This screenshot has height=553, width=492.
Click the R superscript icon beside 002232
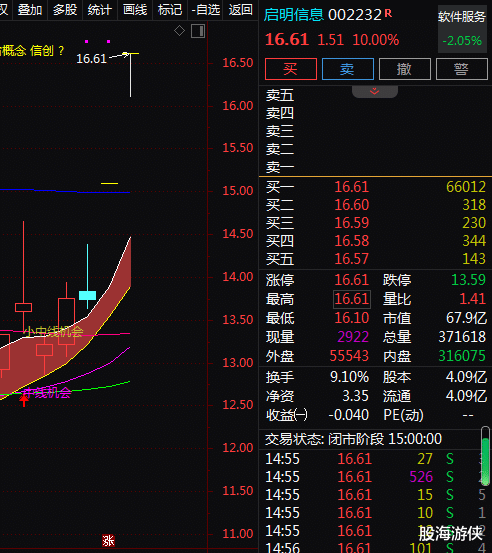point(388,13)
